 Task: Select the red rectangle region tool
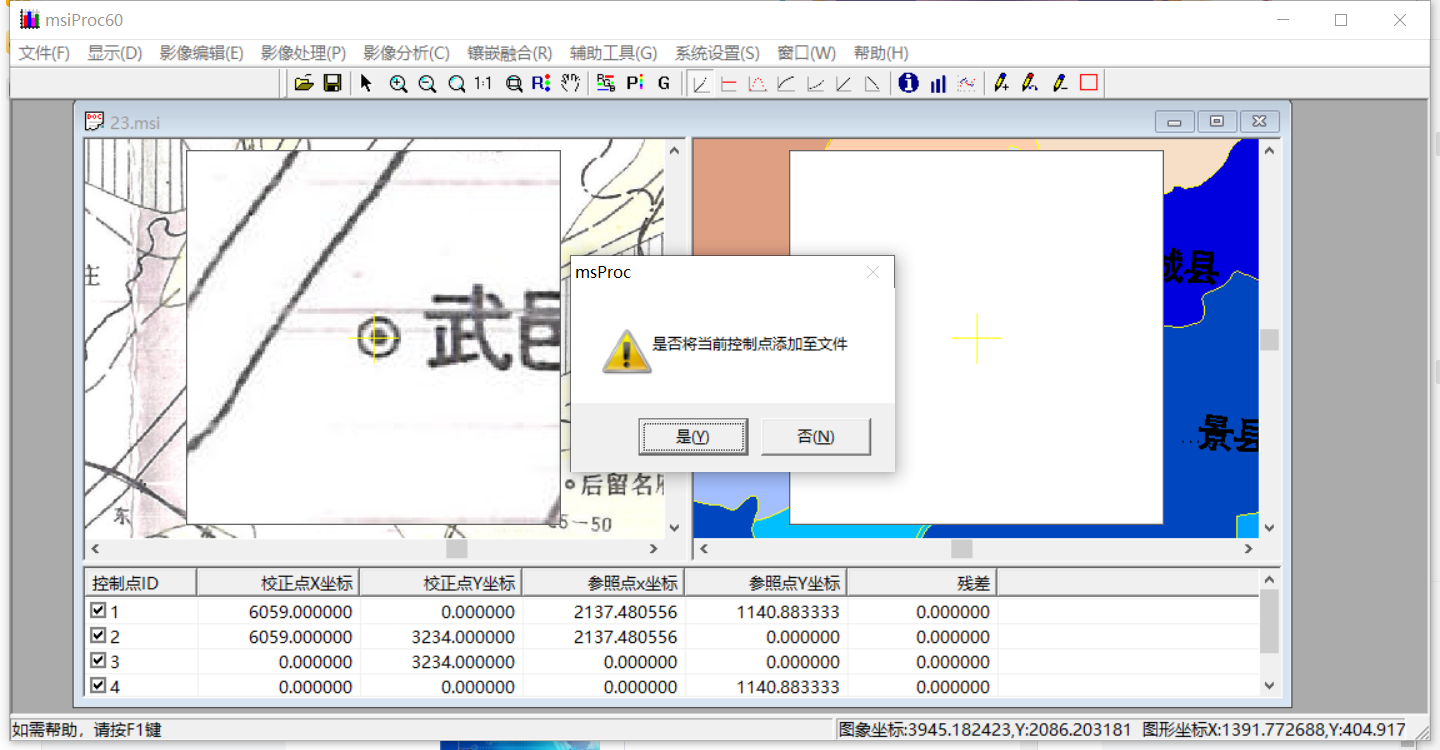point(1087,83)
